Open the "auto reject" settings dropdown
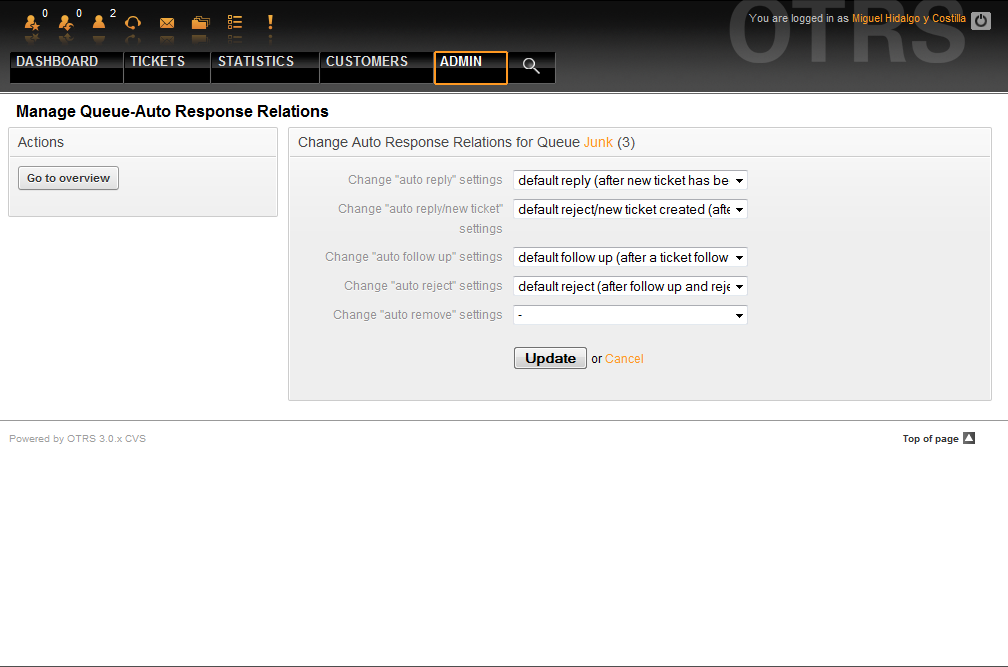1008x667 pixels. coord(630,287)
